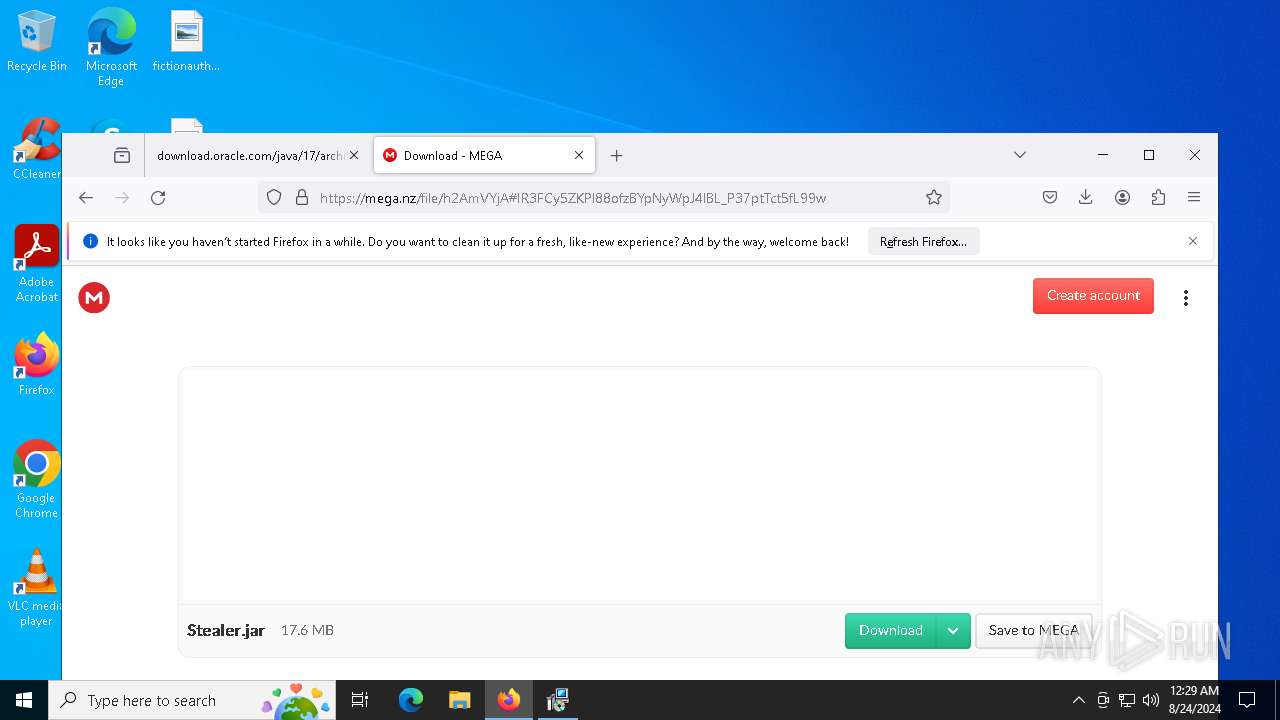Viewport: 1280px width, 720px height.
Task: Show hidden system tray icons
Action: point(1078,700)
